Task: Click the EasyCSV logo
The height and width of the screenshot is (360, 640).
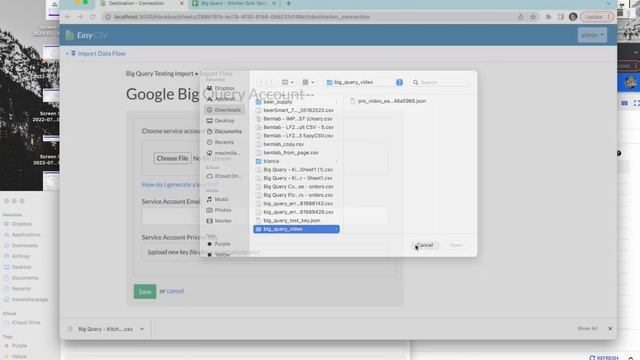Action: 87,35
